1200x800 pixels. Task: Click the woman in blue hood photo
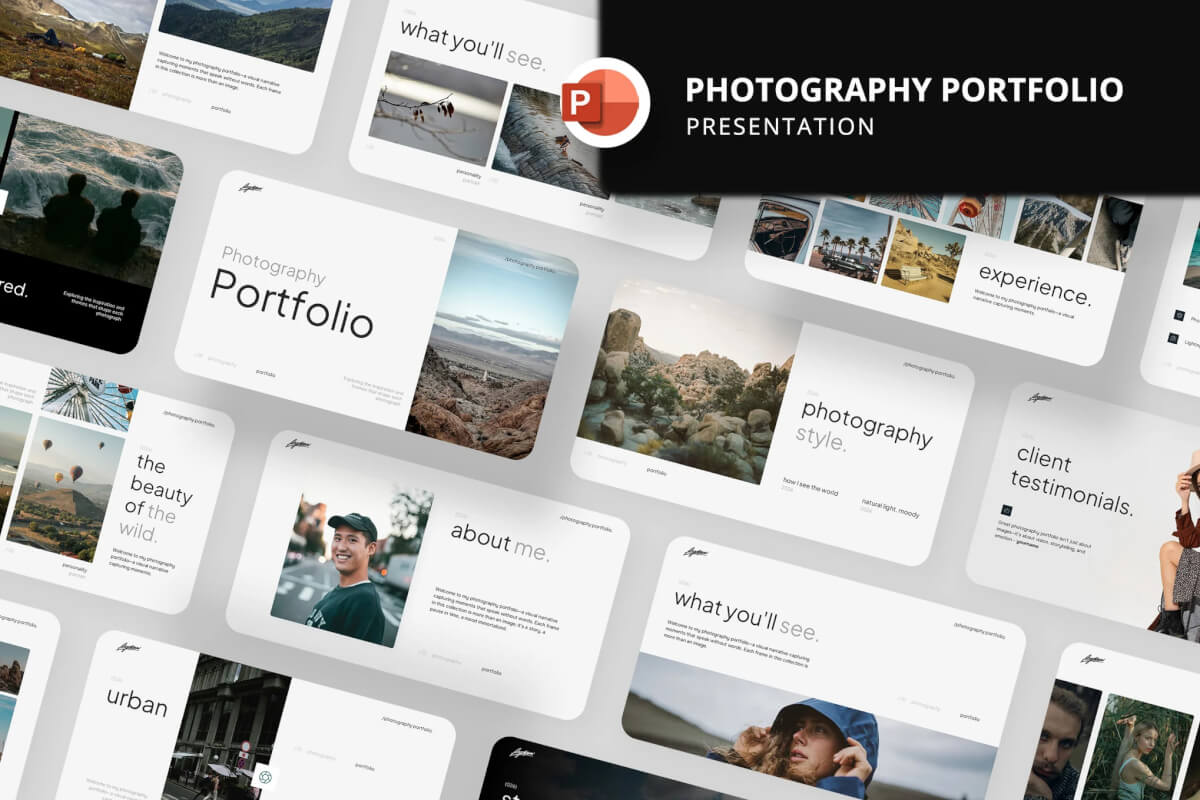[x=808, y=727]
